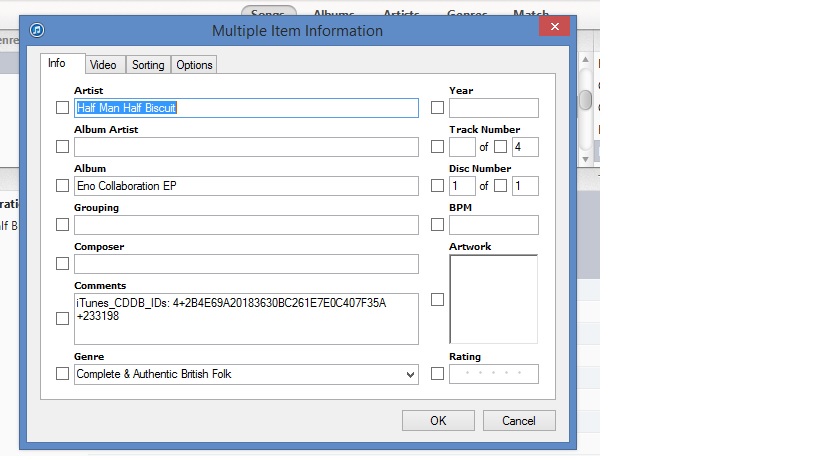Enable the Rating checkbox

[437, 374]
